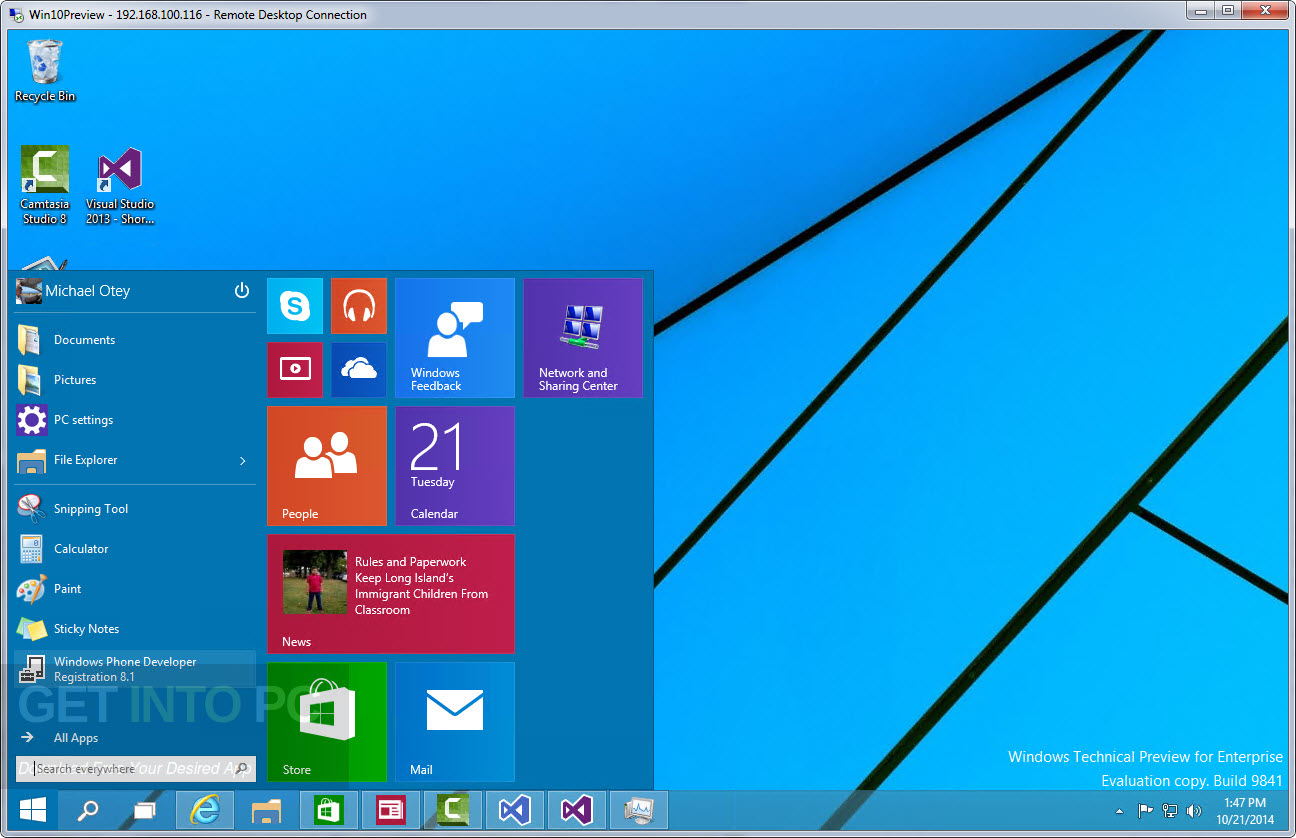Screen dimensions: 1296x838
Task: Open Visual Studio 2013 desktop shortcut
Action: pyautogui.click(x=119, y=185)
